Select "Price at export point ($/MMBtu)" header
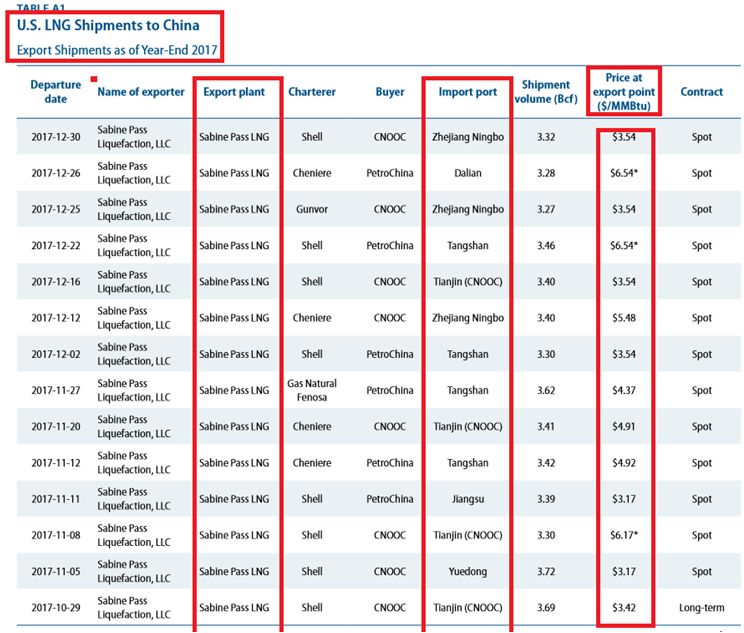This screenshot has height=633, width=744. (x=624, y=92)
